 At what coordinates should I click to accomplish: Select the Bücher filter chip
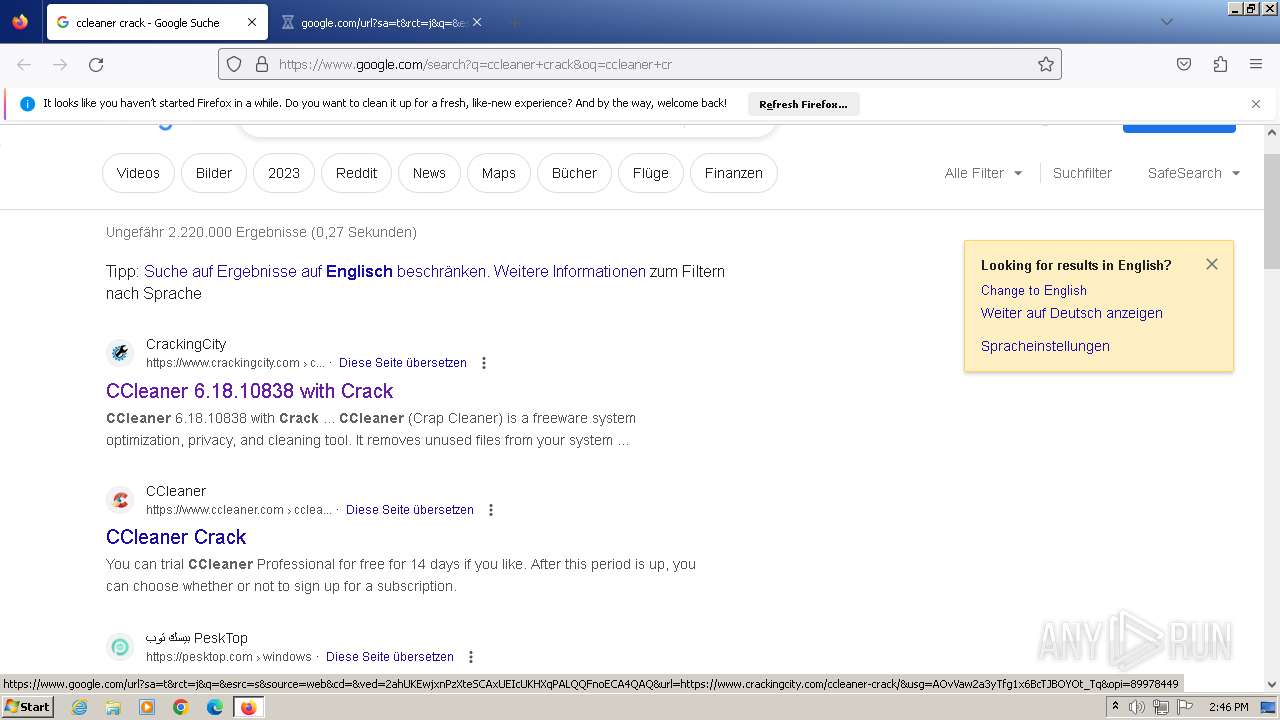pyautogui.click(x=574, y=173)
